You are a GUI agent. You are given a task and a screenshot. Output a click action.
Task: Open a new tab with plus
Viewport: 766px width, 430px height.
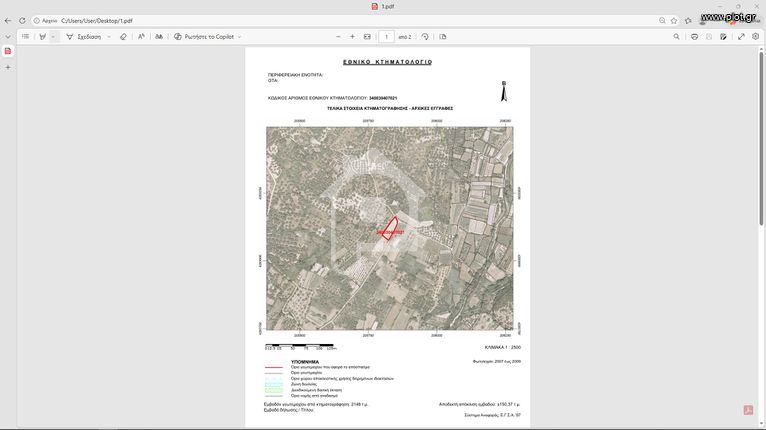click(8, 67)
